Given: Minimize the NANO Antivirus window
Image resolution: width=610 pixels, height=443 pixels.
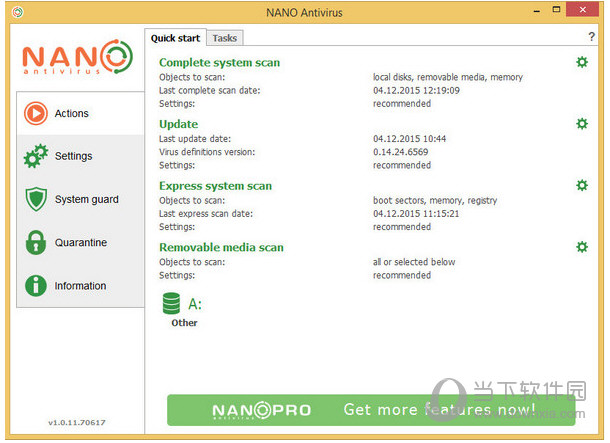Looking at the screenshot, I should (537, 11).
